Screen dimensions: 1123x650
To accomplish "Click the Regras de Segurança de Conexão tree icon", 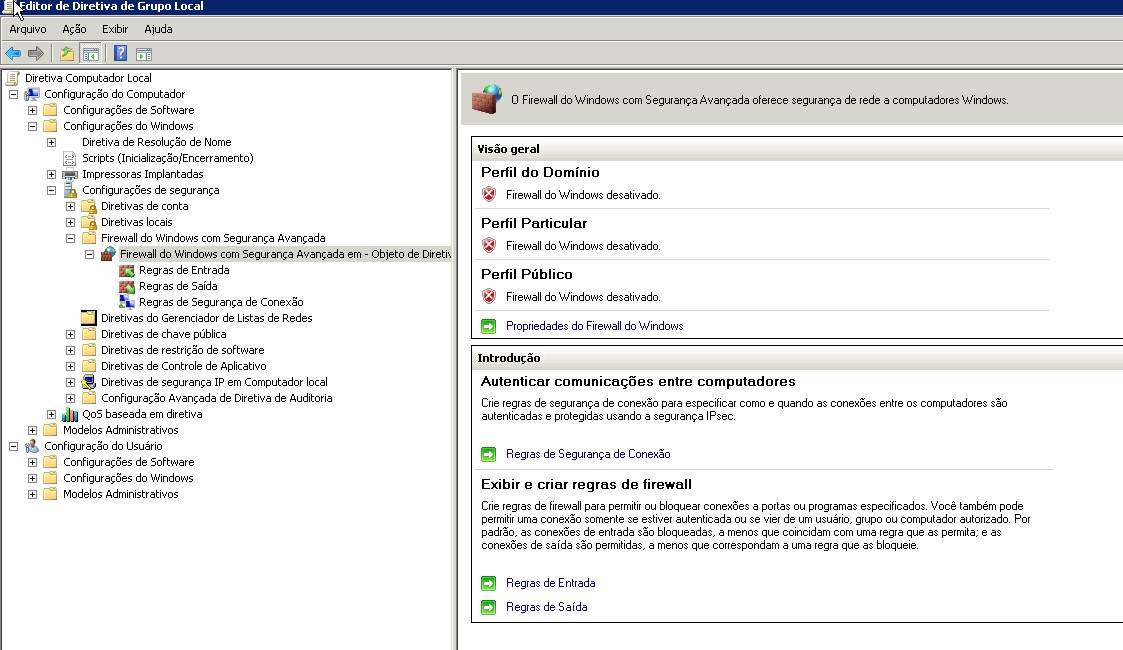I will tap(127, 302).
